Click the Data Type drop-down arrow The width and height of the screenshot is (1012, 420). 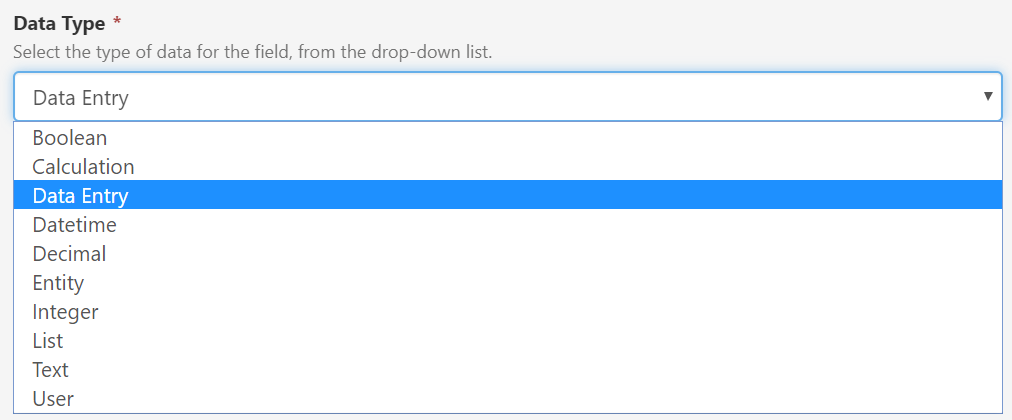coord(988,97)
